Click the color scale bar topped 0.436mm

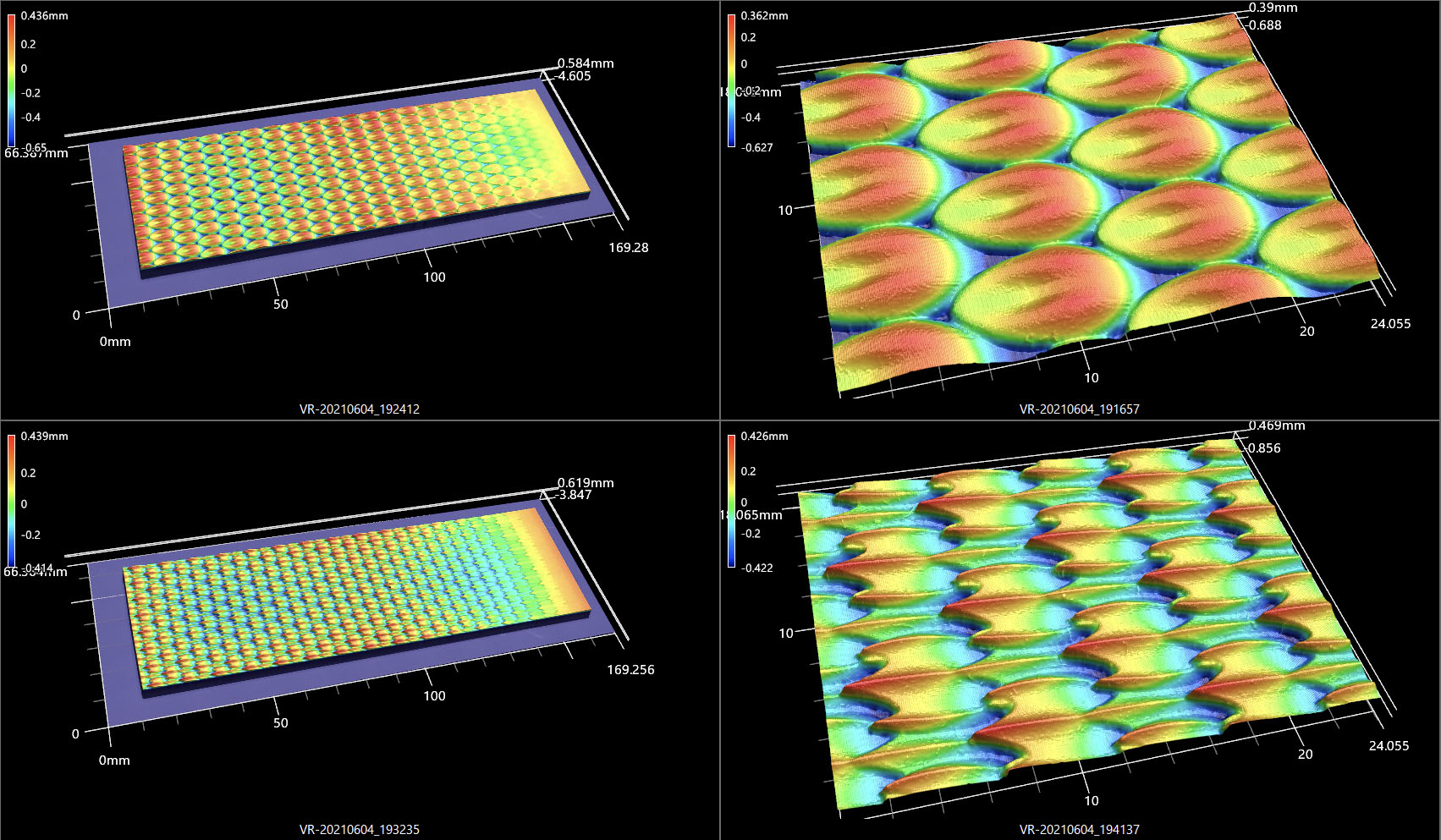[12, 81]
